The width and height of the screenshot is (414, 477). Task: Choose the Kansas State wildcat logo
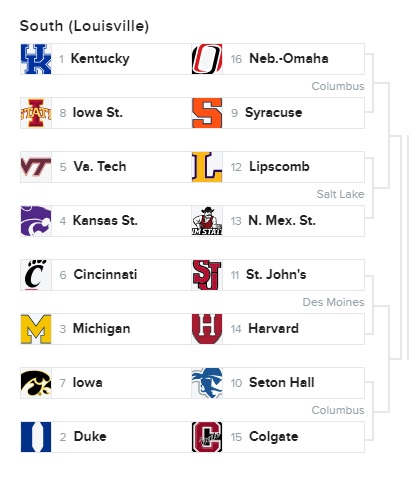pyautogui.click(x=36, y=221)
